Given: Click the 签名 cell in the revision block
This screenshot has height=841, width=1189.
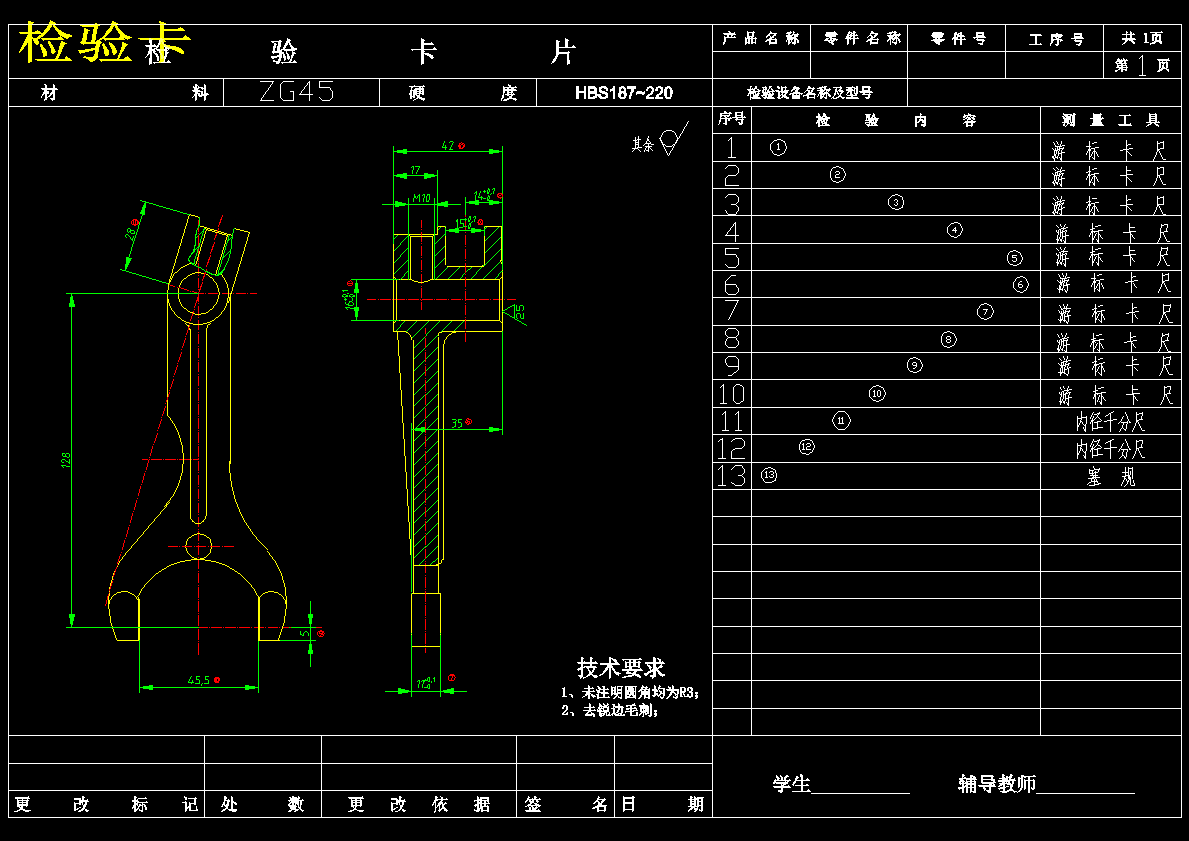Looking at the screenshot, I should pyautogui.click(x=566, y=805).
